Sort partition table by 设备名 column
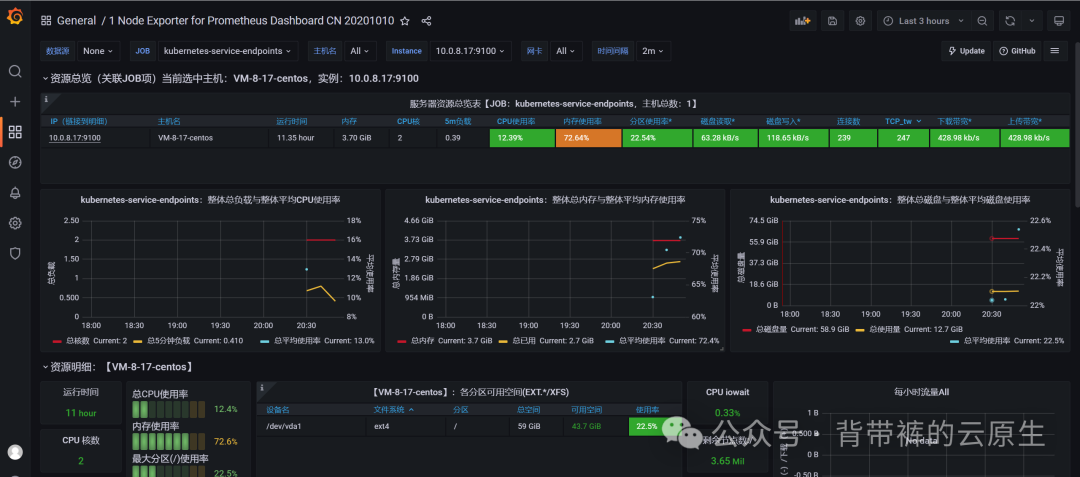 click(278, 410)
